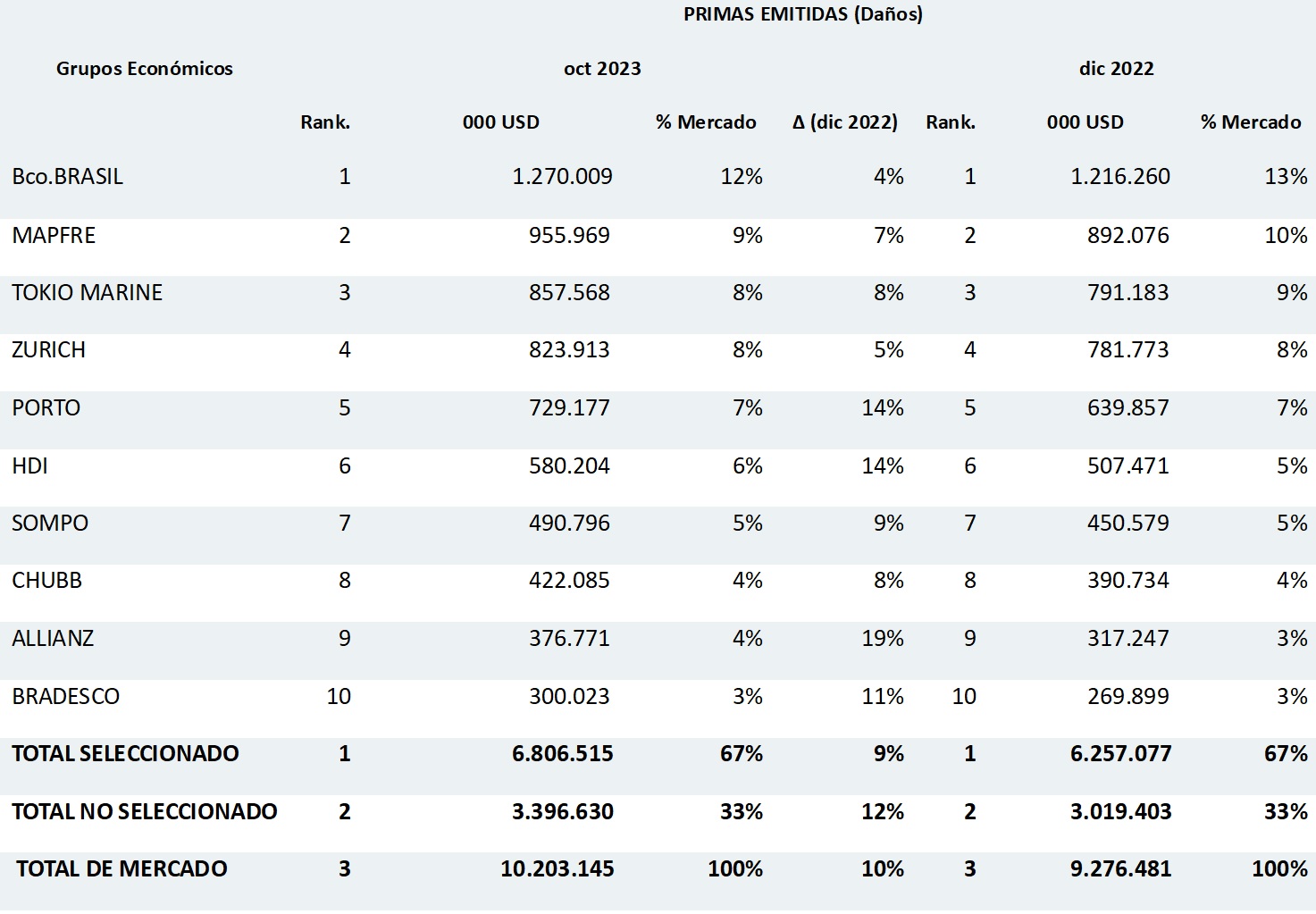The height and width of the screenshot is (914, 1316).
Task: Select the Bco.BRASIL row label
Action: click(68, 177)
